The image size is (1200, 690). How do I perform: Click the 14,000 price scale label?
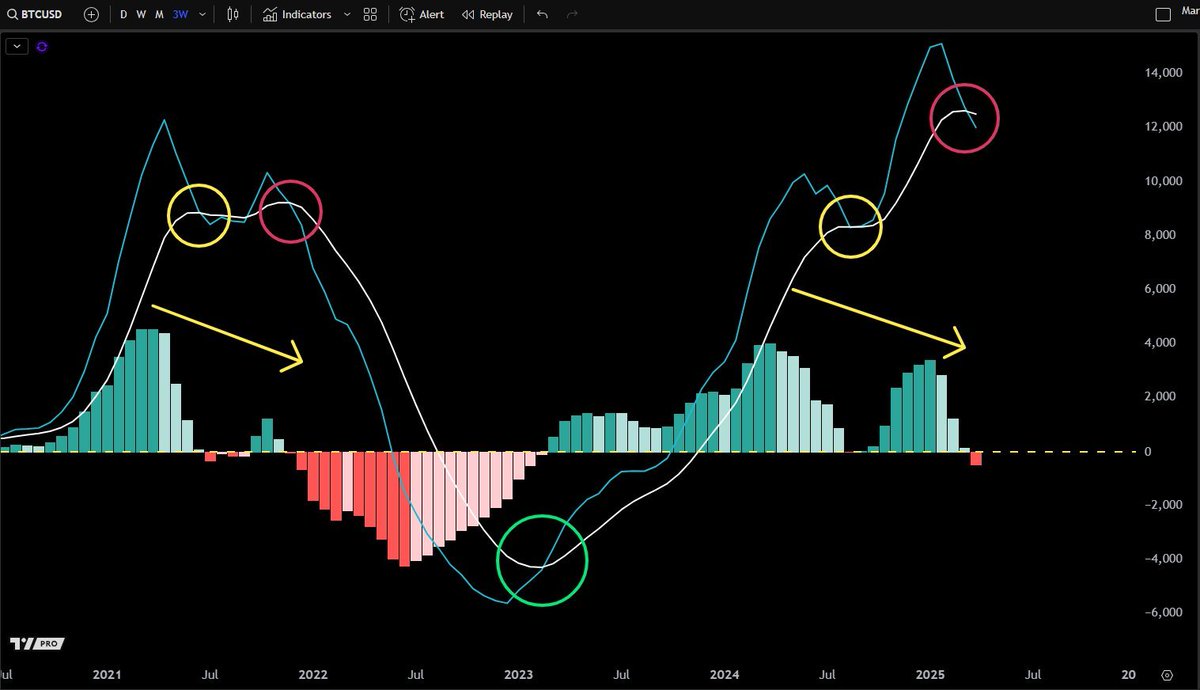click(x=1162, y=74)
